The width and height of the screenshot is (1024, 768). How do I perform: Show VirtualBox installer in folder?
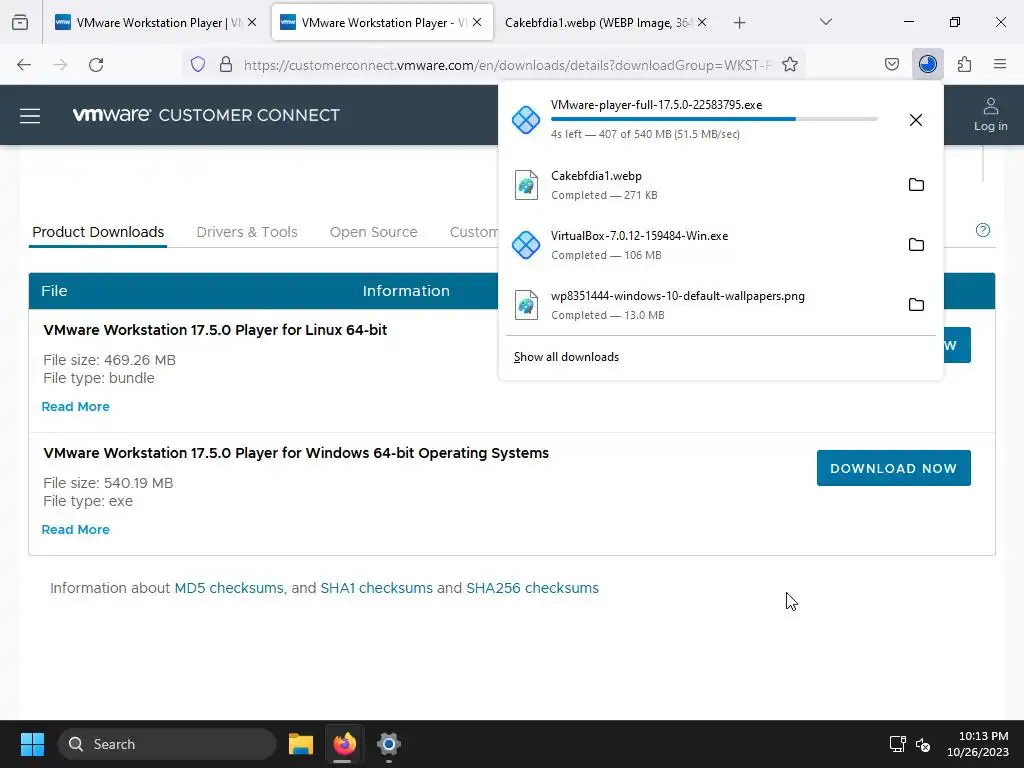pyautogui.click(x=916, y=245)
